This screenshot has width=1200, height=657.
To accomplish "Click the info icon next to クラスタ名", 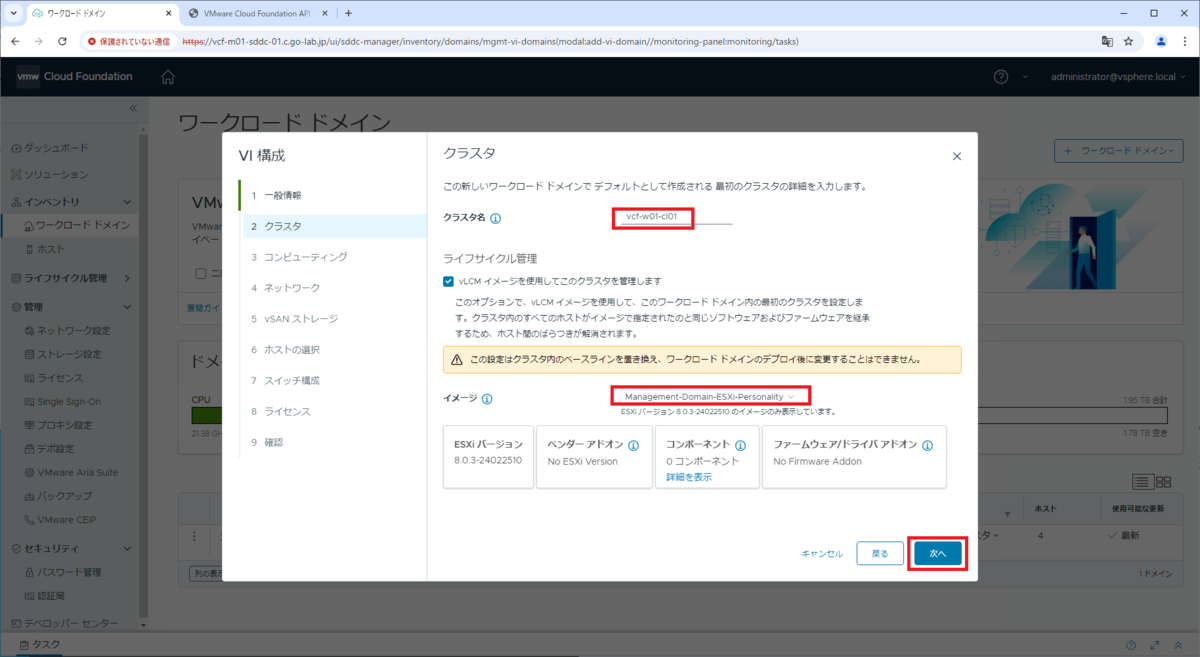I will point(496,218).
